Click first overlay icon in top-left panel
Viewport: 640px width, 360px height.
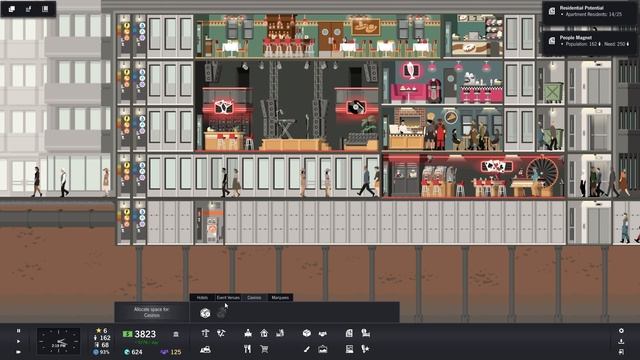(x=11, y=9)
